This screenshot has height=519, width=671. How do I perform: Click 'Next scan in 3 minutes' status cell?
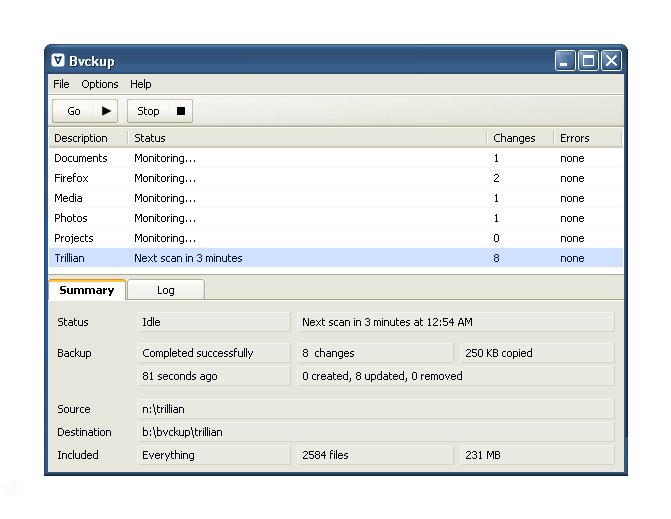pyautogui.click(x=188, y=258)
